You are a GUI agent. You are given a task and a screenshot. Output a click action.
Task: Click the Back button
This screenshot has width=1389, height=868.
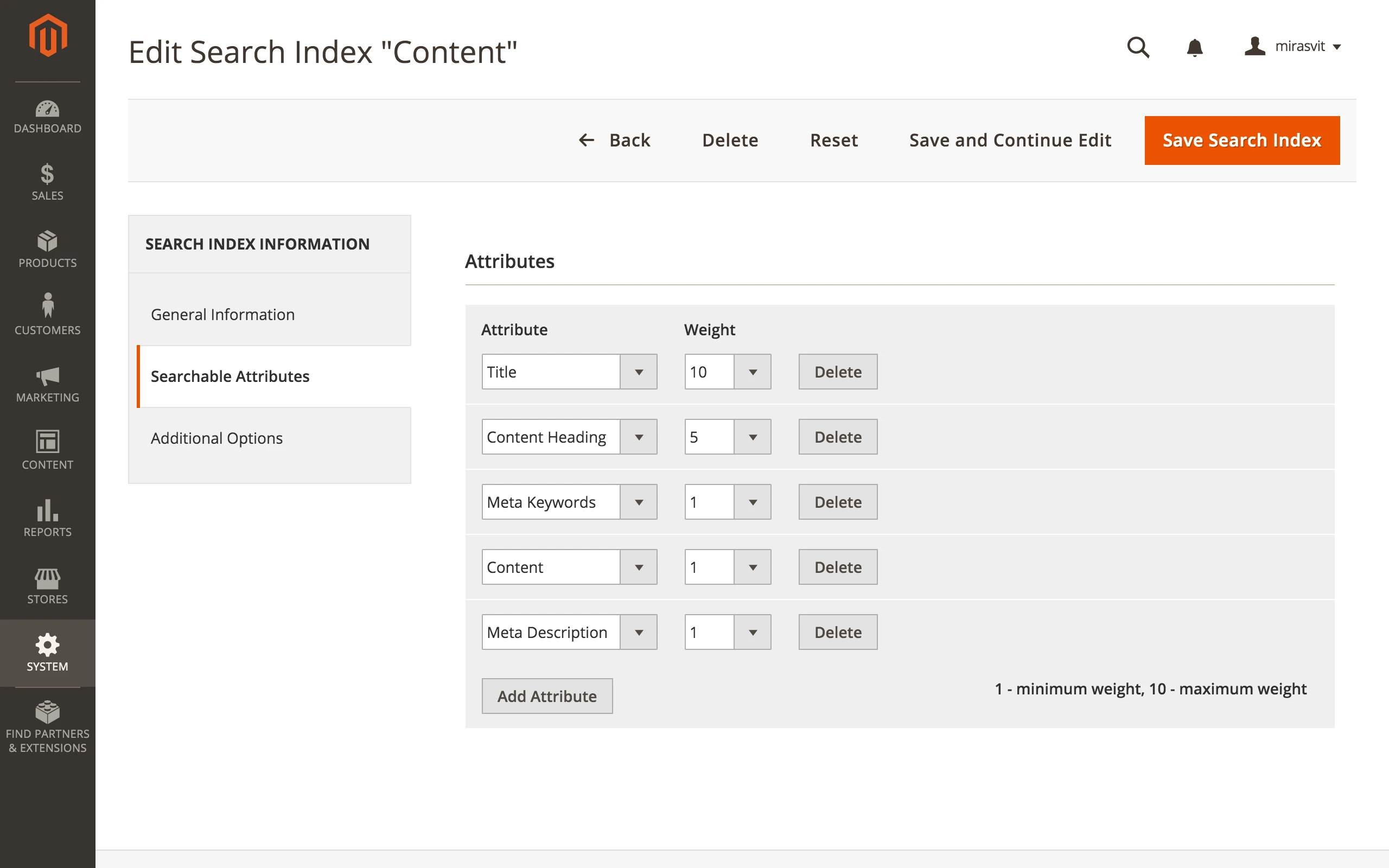pyautogui.click(x=614, y=141)
